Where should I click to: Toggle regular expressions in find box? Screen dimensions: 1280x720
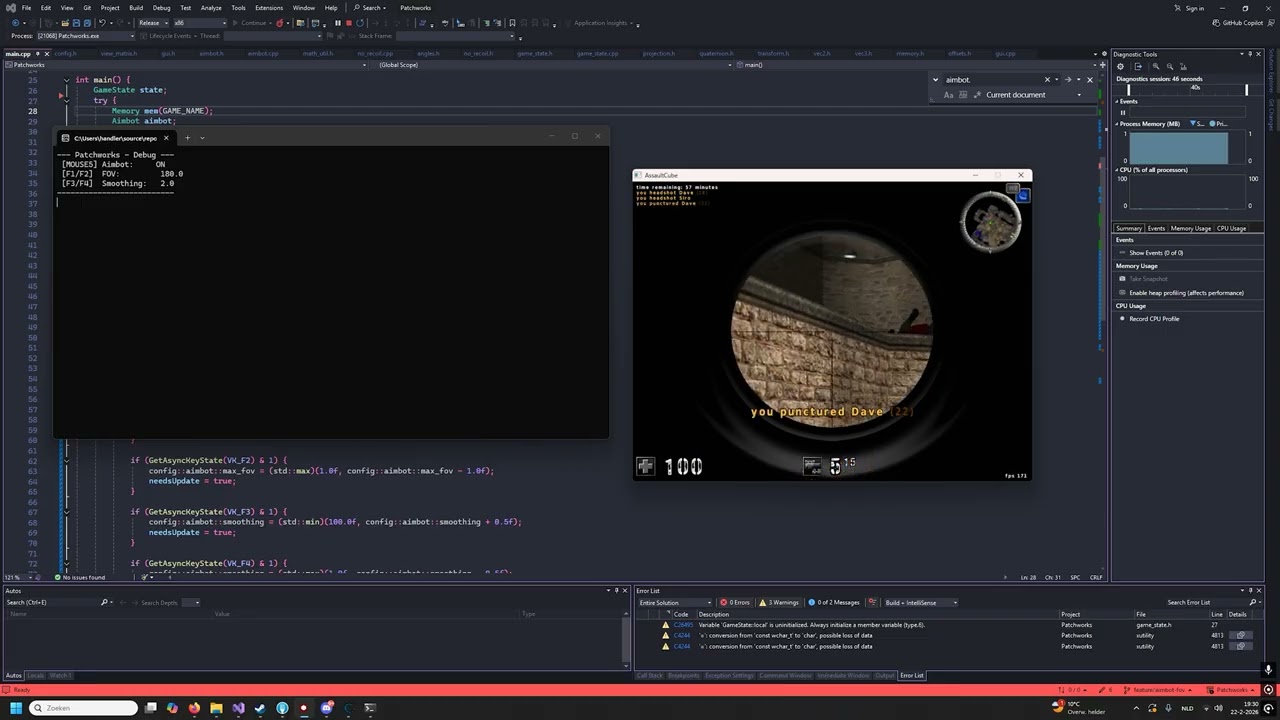click(x=977, y=95)
